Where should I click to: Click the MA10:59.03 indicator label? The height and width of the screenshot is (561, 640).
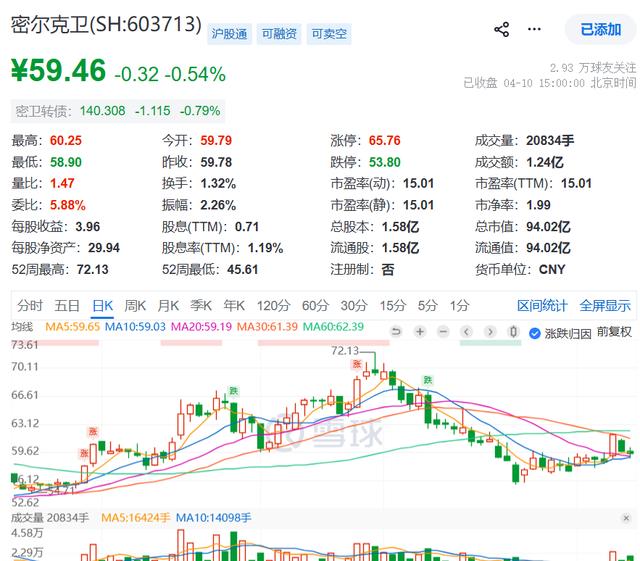(135, 327)
